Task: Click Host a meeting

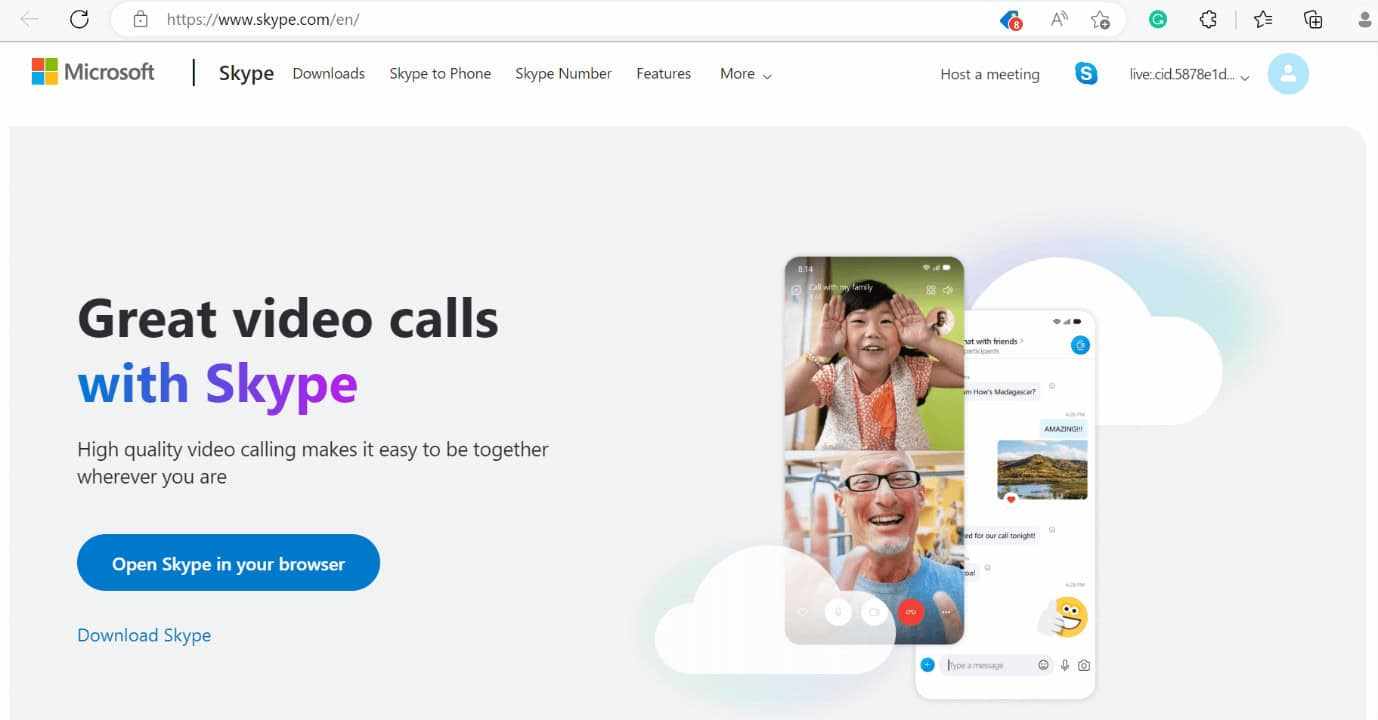Action: coord(990,74)
